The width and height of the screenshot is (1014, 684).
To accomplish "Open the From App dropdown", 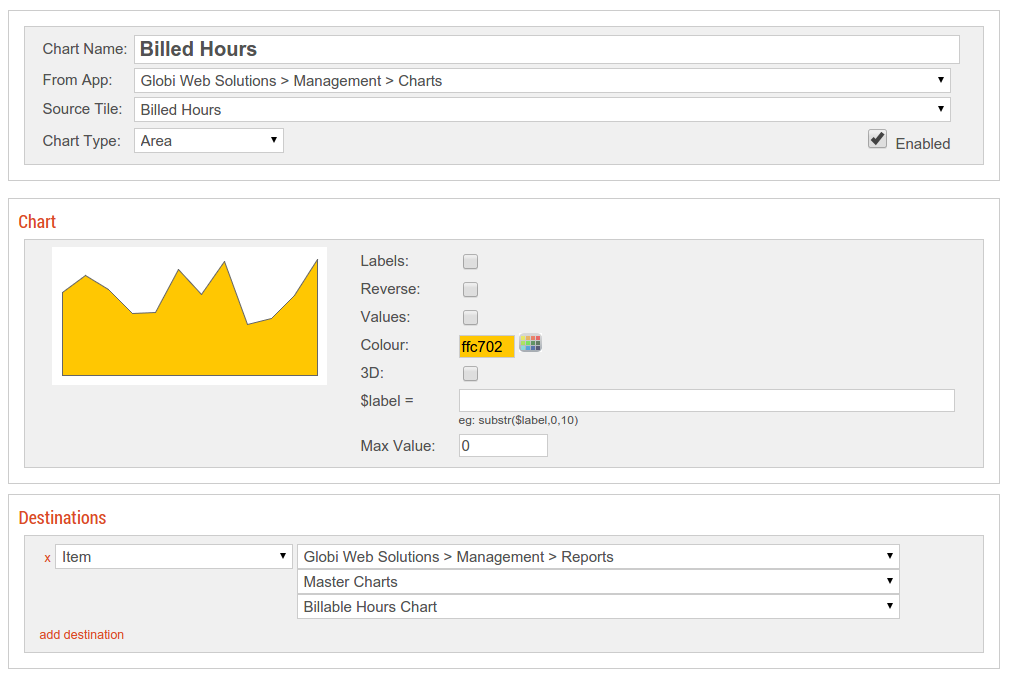I will click(x=542, y=81).
